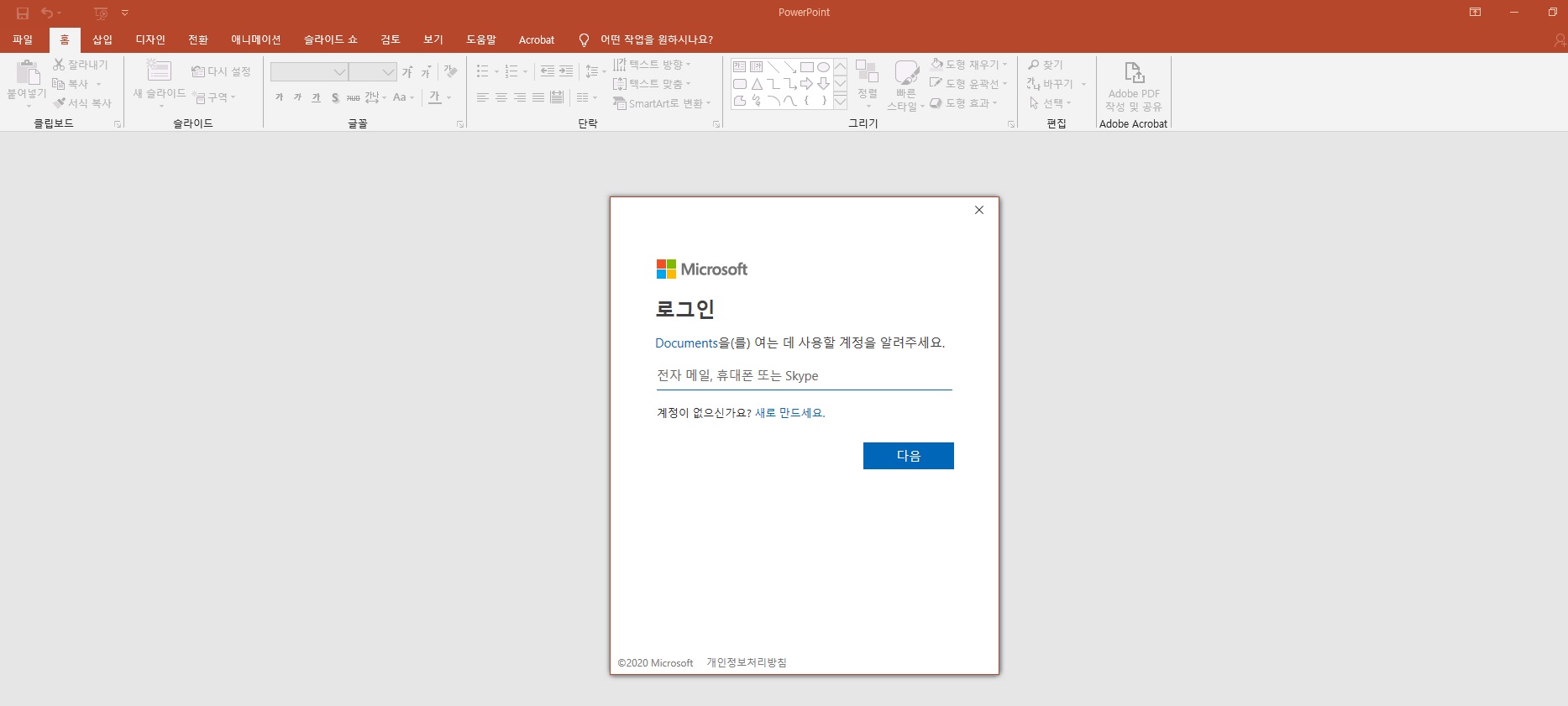Open the Shape Effects (도형 효과) menu
Screen dimensions: 1568x706
[964, 103]
